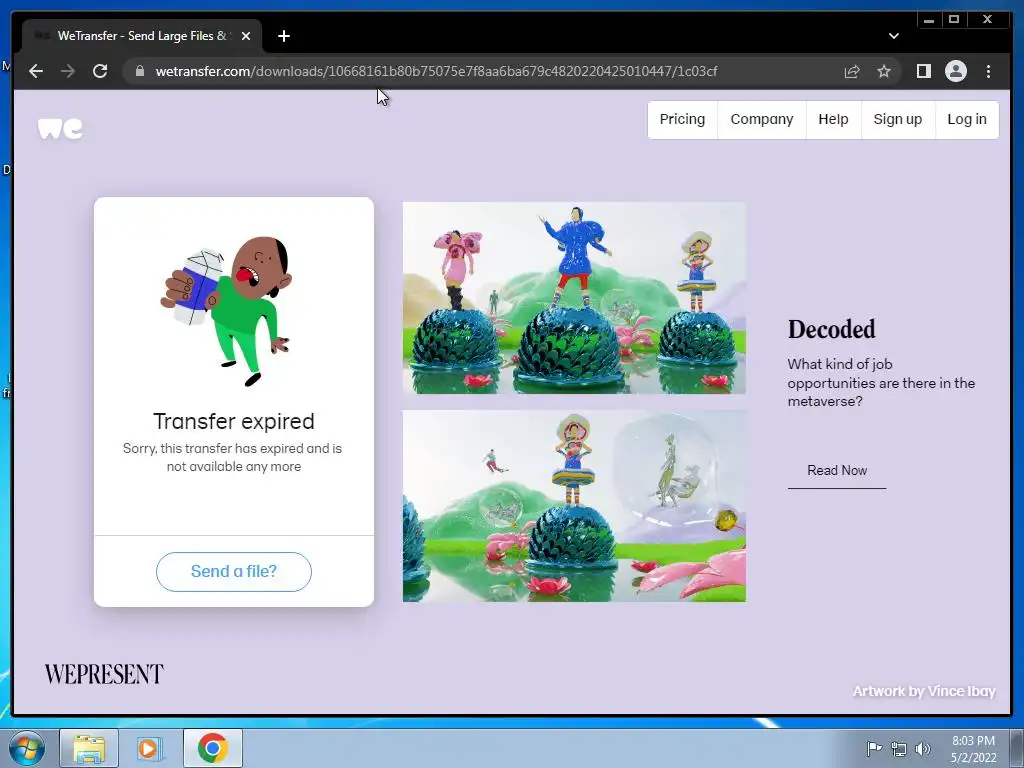Click the Decoded headline
This screenshot has height=768, width=1024.
[831, 329]
